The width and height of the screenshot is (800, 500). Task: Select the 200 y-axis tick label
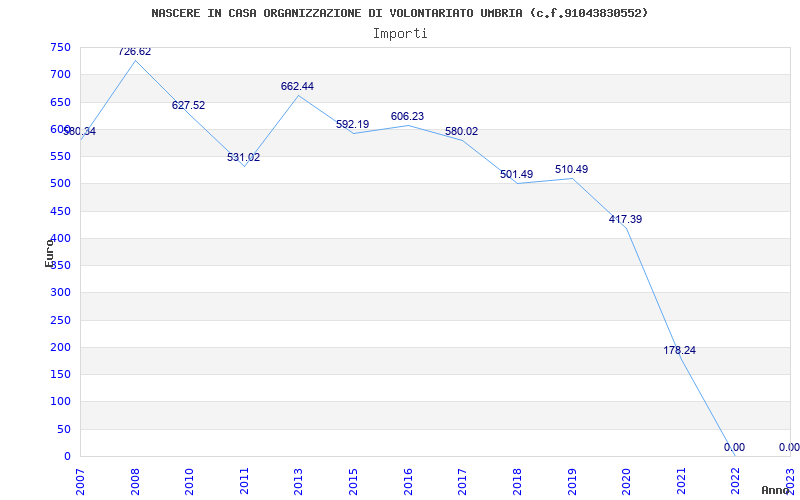[60, 347]
